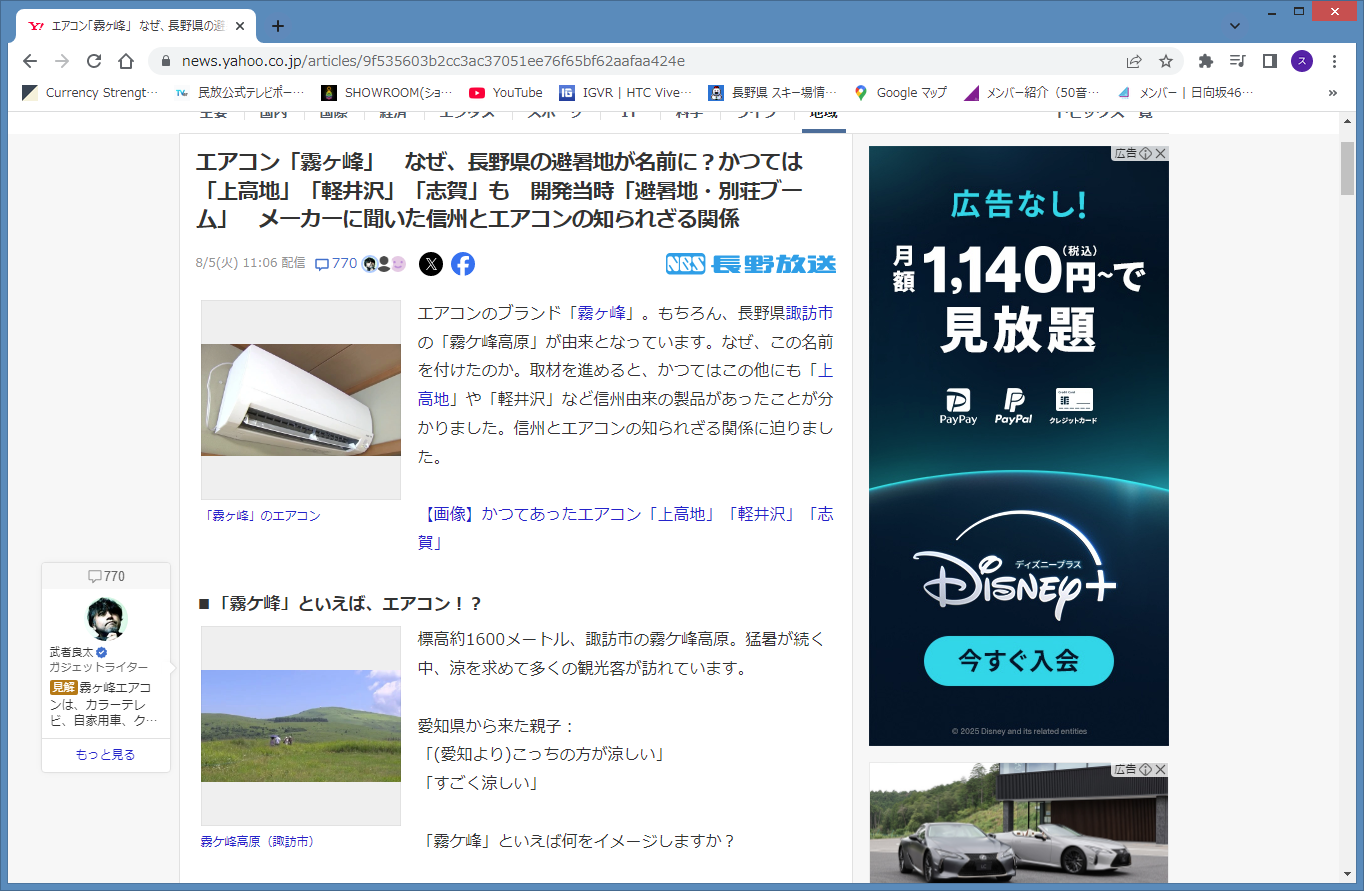The width and height of the screenshot is (1364, 891).
Task: Expand the hidden bookmarks overflow chevron
Action: point(1332,93)
